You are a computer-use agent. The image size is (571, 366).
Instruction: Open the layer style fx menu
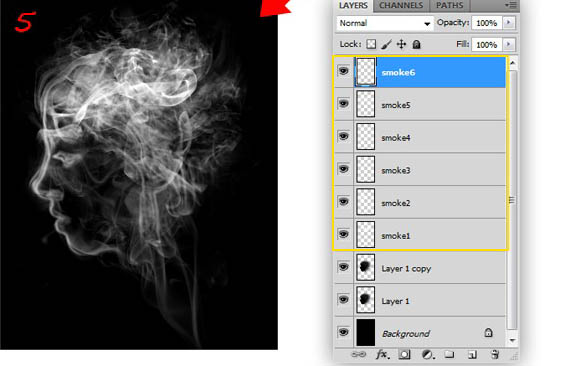tap(382, 354)
